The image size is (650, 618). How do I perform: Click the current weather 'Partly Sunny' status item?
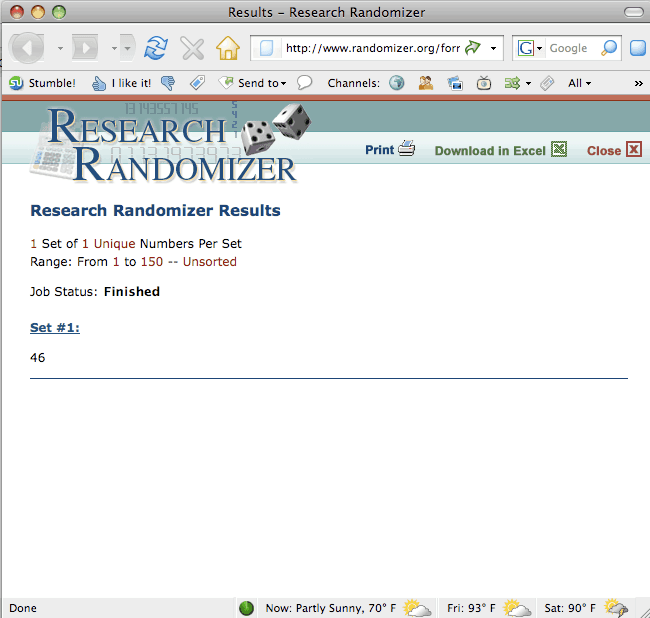click(330, 608)
